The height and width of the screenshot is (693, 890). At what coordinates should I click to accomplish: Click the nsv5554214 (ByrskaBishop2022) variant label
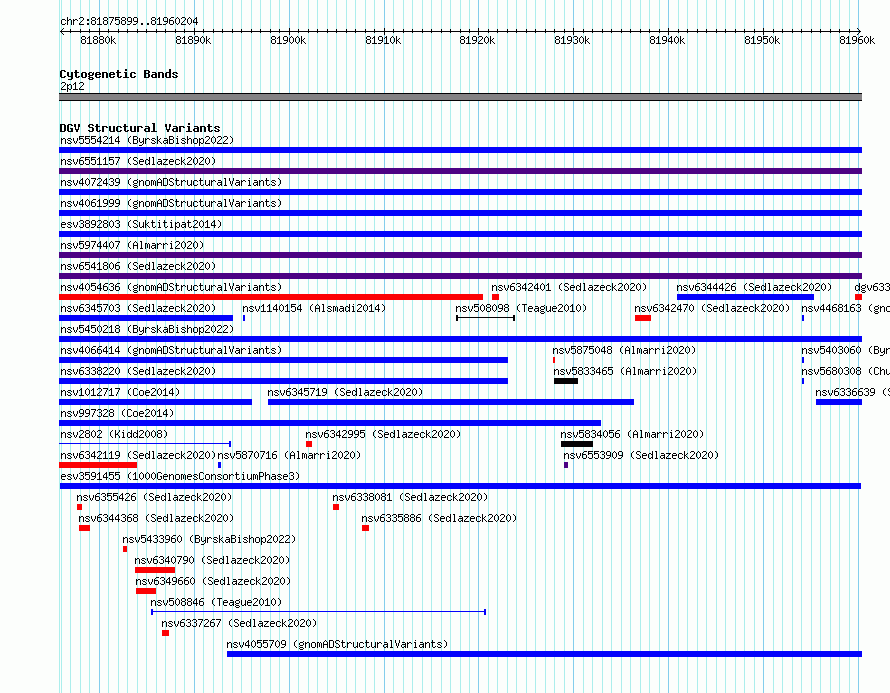click(147, 140)
